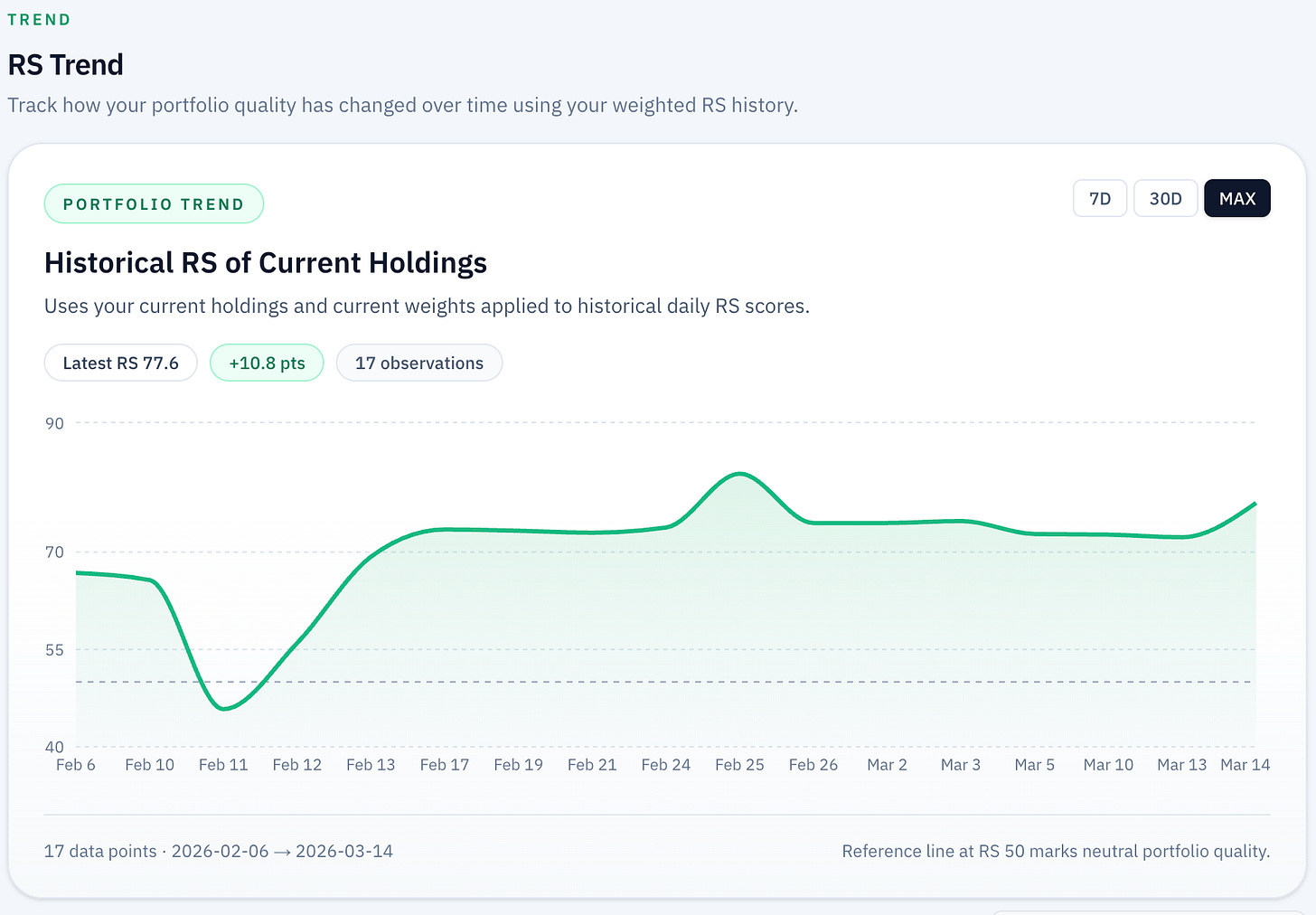Select the Feb 17 x-axis label
Viewport: 1316px width, 915px height.
444,764
